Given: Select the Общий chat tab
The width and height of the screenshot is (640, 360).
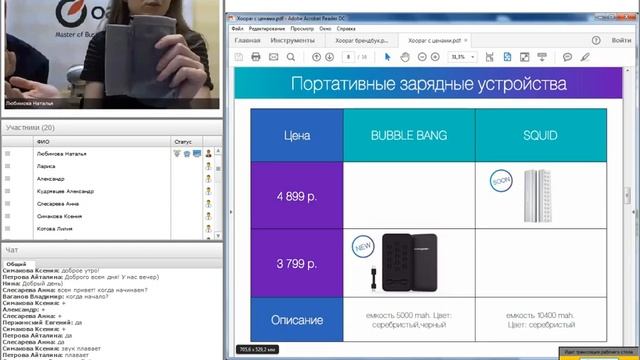Looking at the screenshot, I should [x=16, y=264].
